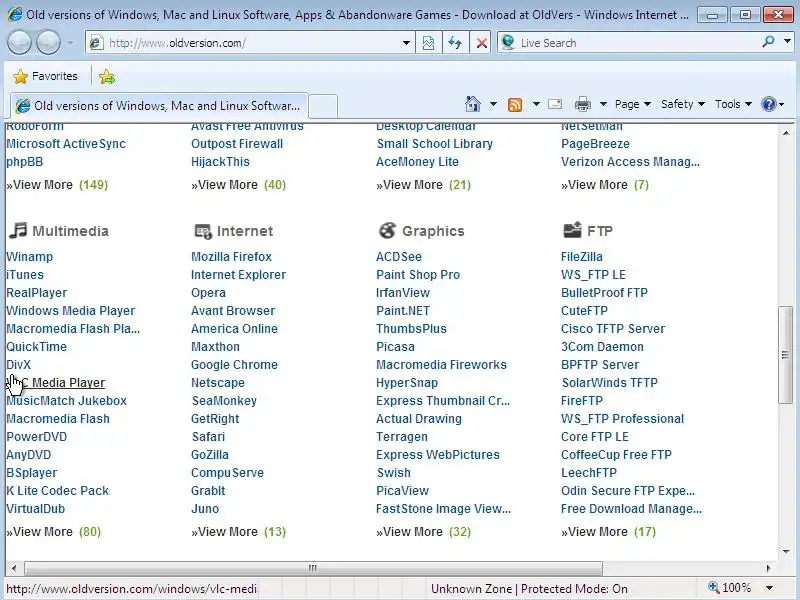The image size is (800, 600).
Task: Open the Page menu
Action: click(633, 104)
